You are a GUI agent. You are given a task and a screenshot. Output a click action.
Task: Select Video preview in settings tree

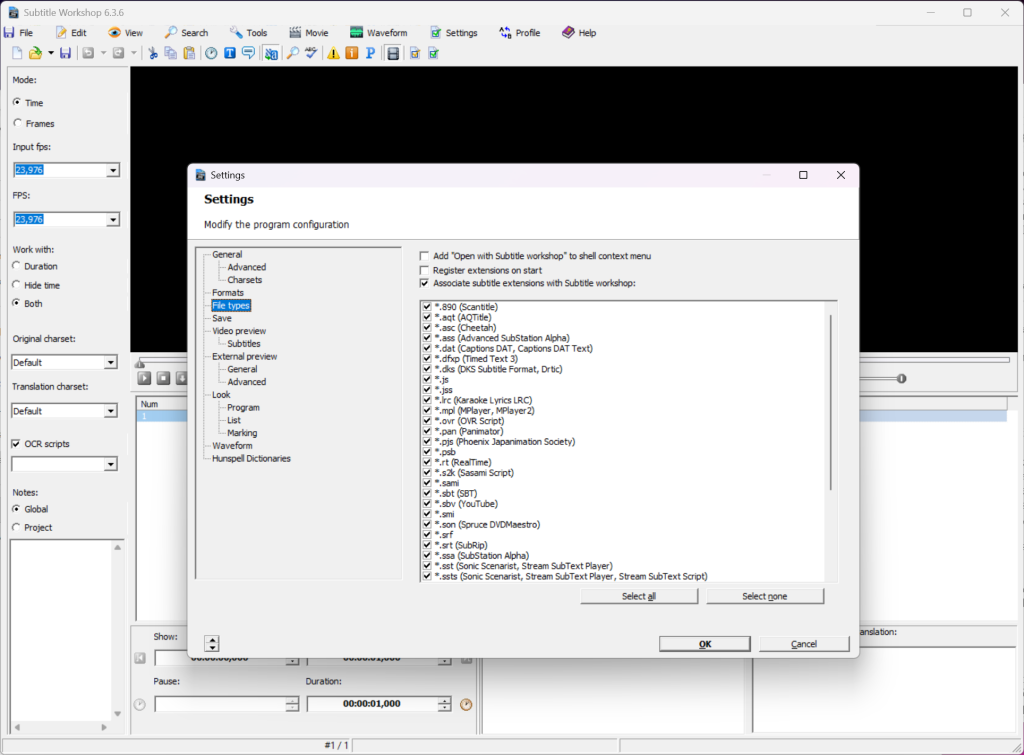[239, 331]
